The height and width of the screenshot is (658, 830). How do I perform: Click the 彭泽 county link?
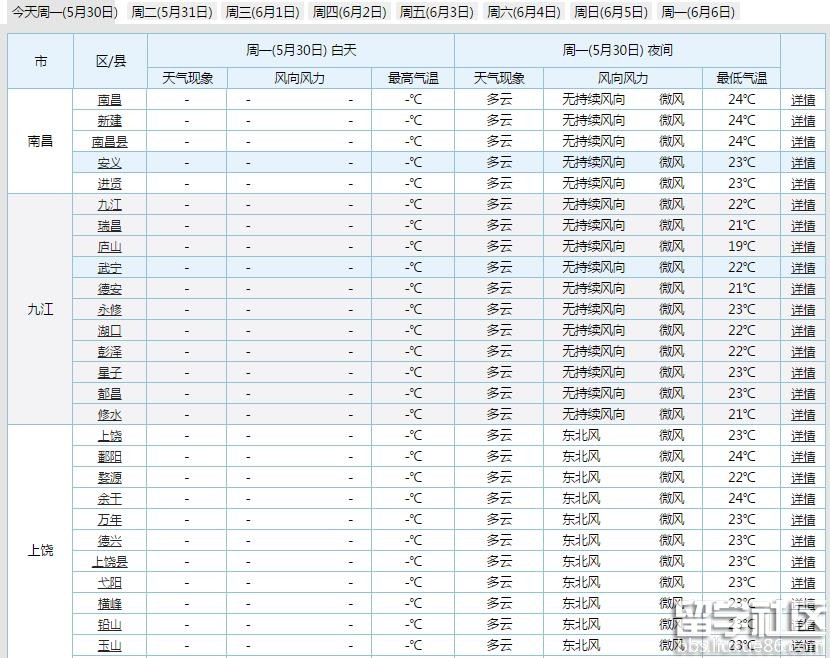[110, 351]
